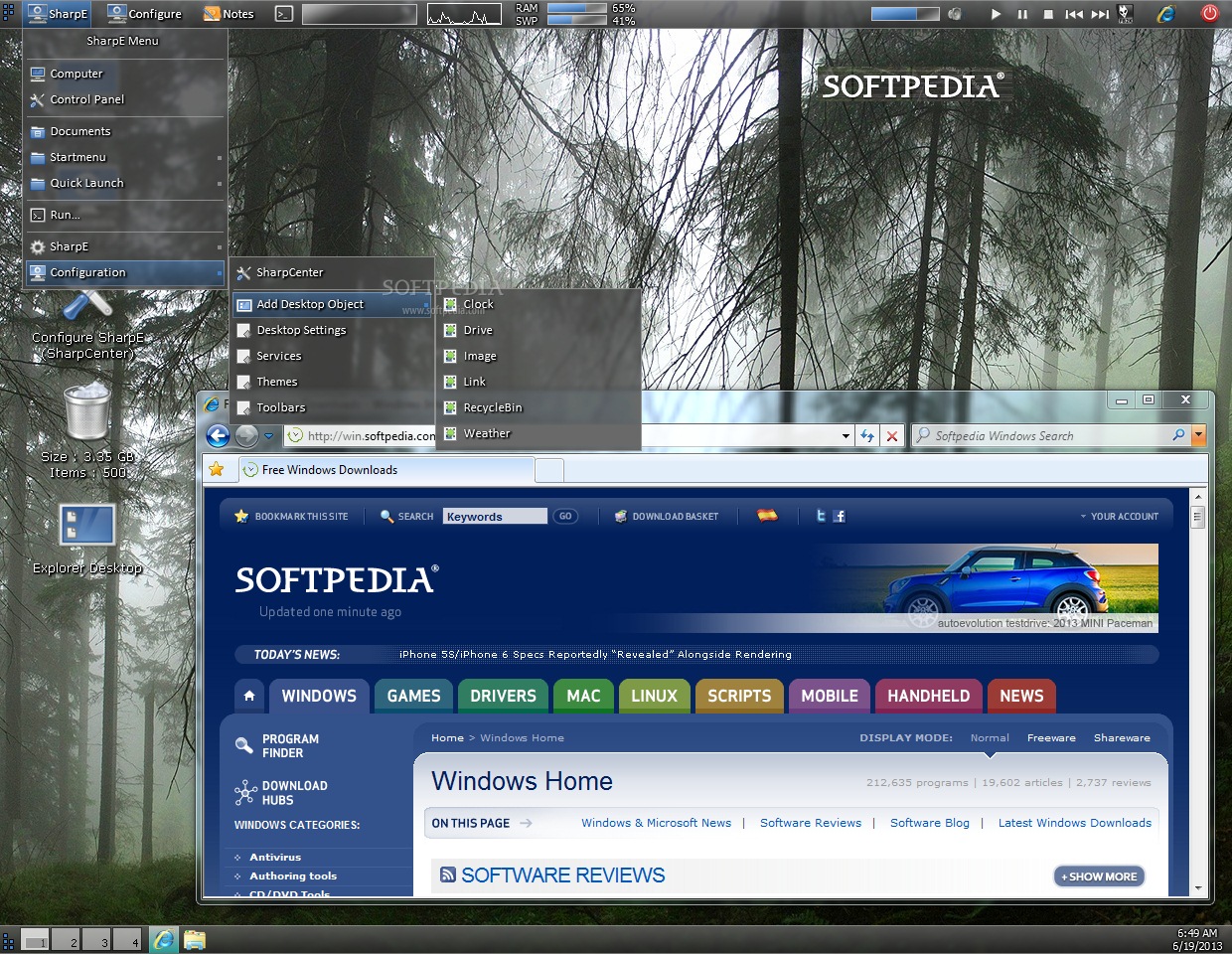The width and height of the screenshot is (1232, 954).
Task: Click the Configure button in top bar
Action: [144, 14]
